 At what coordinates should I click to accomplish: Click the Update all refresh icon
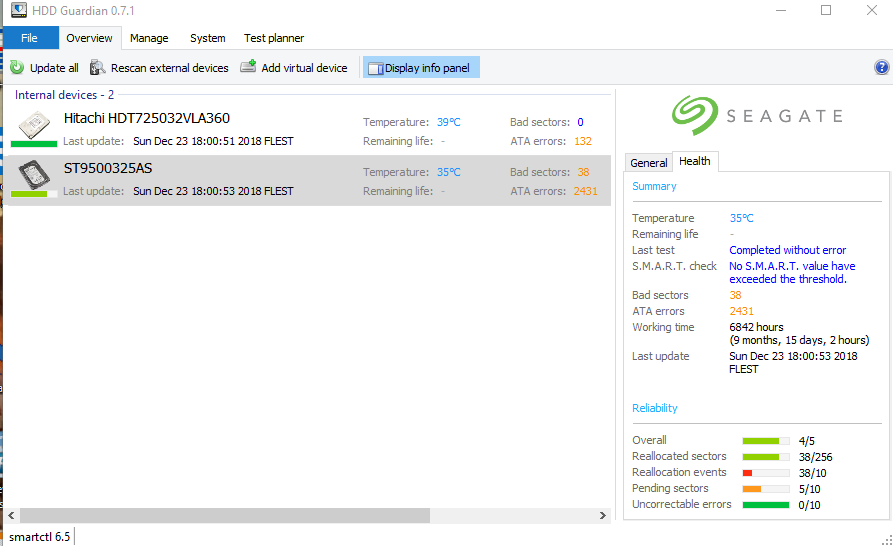[x=17, y=68]
